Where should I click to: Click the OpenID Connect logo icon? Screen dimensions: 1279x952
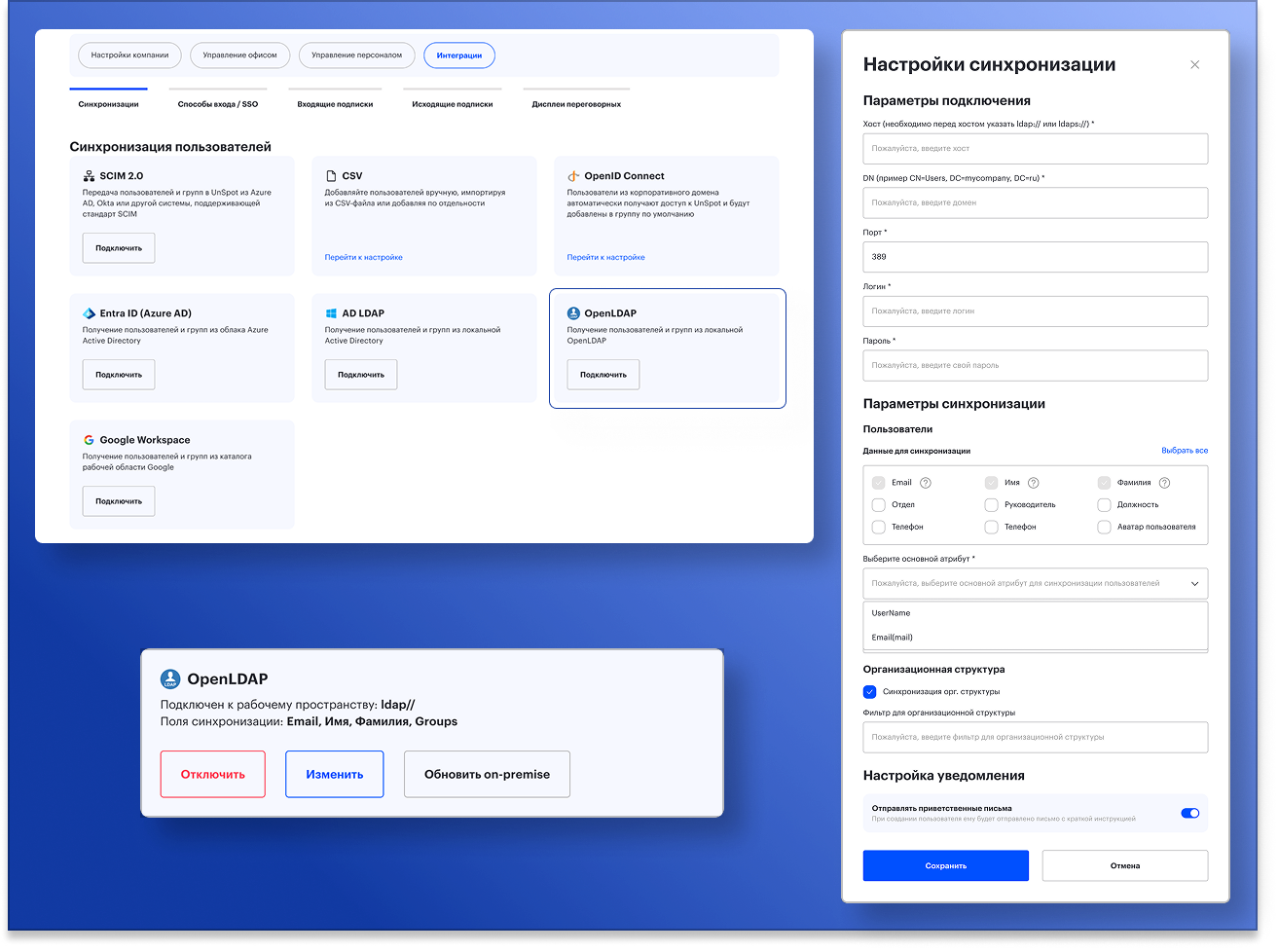tap(573, 176)
